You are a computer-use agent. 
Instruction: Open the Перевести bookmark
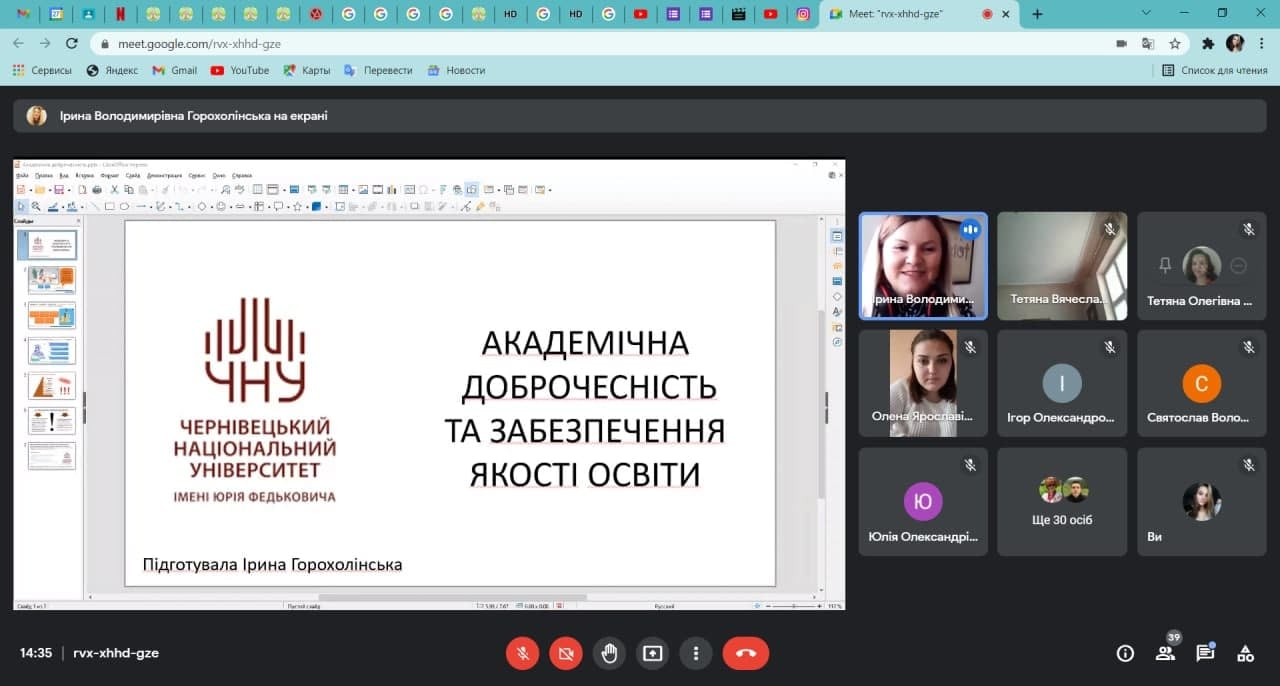[378, 70]
